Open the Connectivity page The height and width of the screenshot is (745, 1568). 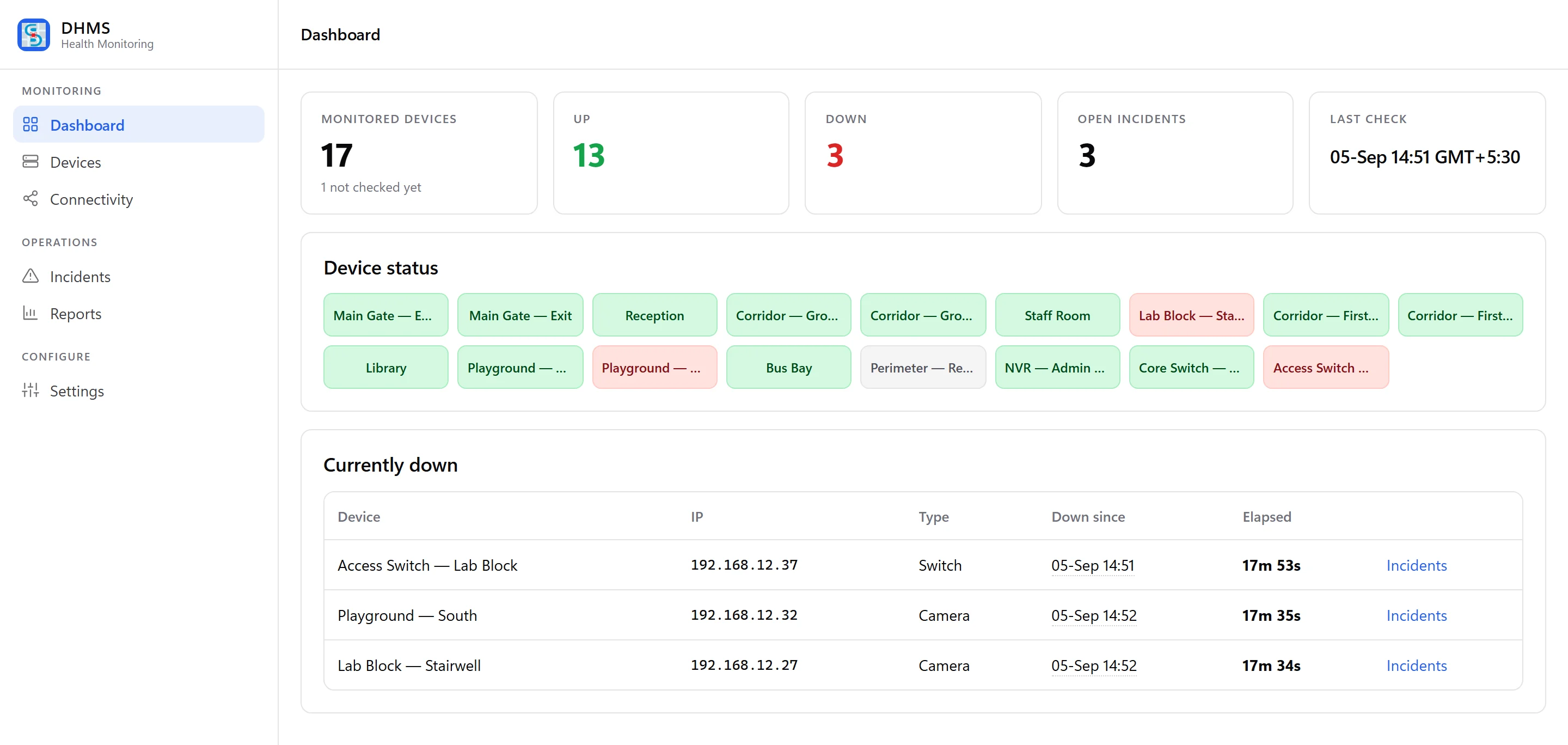[139, 199]
